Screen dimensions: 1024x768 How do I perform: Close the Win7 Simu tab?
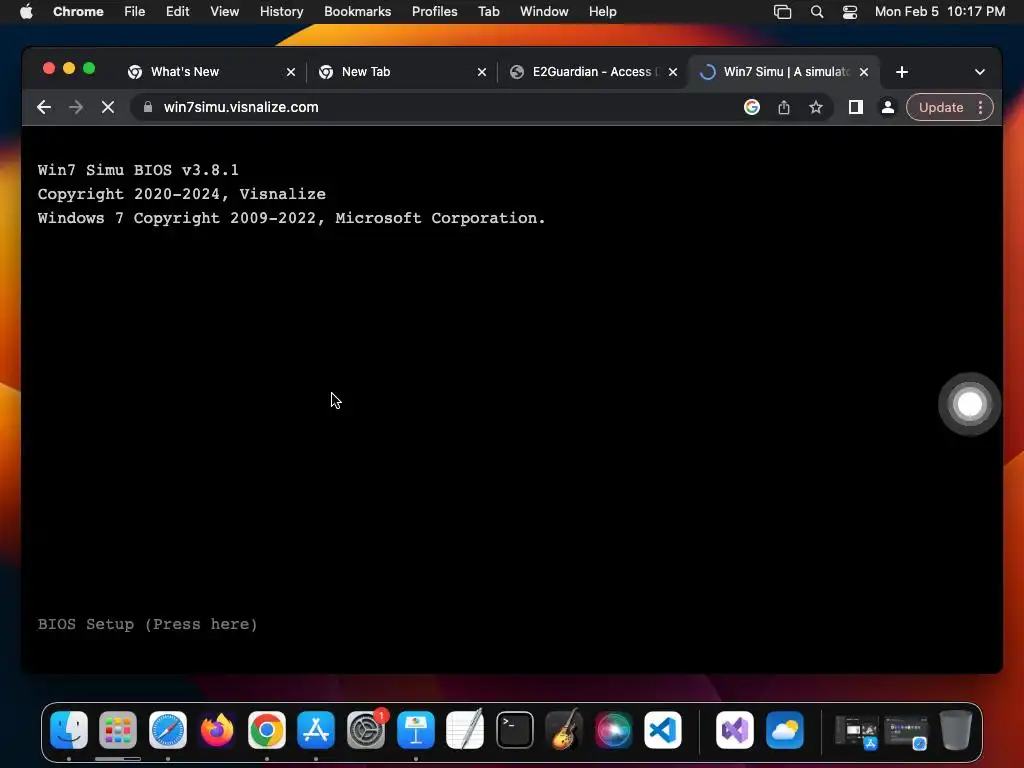point(864,72)
